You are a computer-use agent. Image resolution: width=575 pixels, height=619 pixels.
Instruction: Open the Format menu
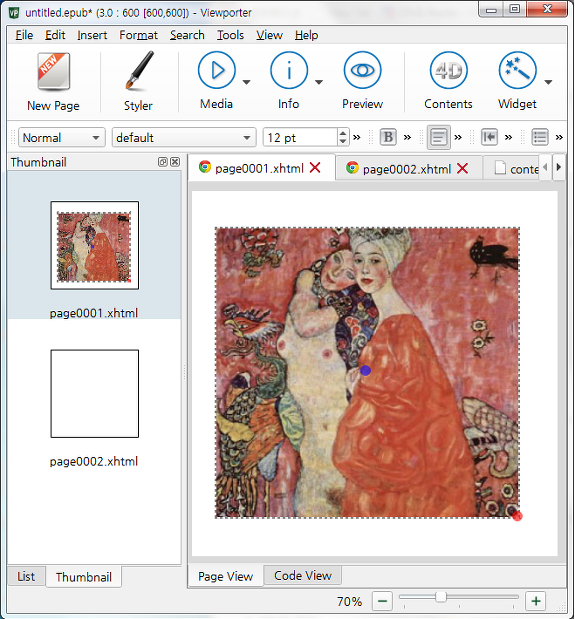coord(139,35)
